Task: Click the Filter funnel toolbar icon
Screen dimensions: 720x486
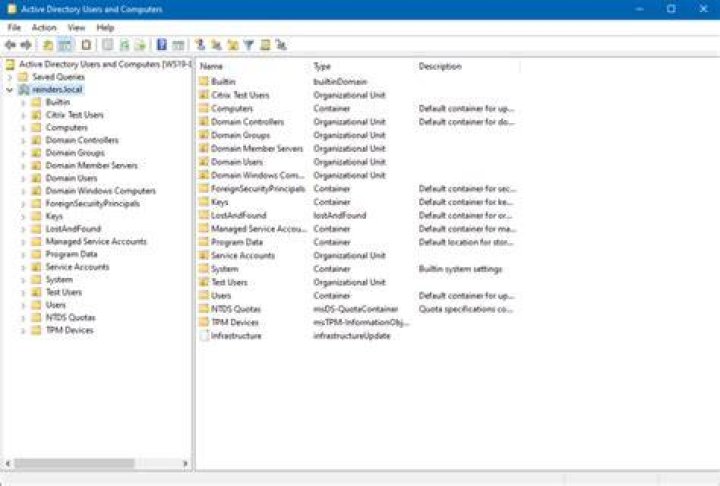Action: [x=248, y=45]
